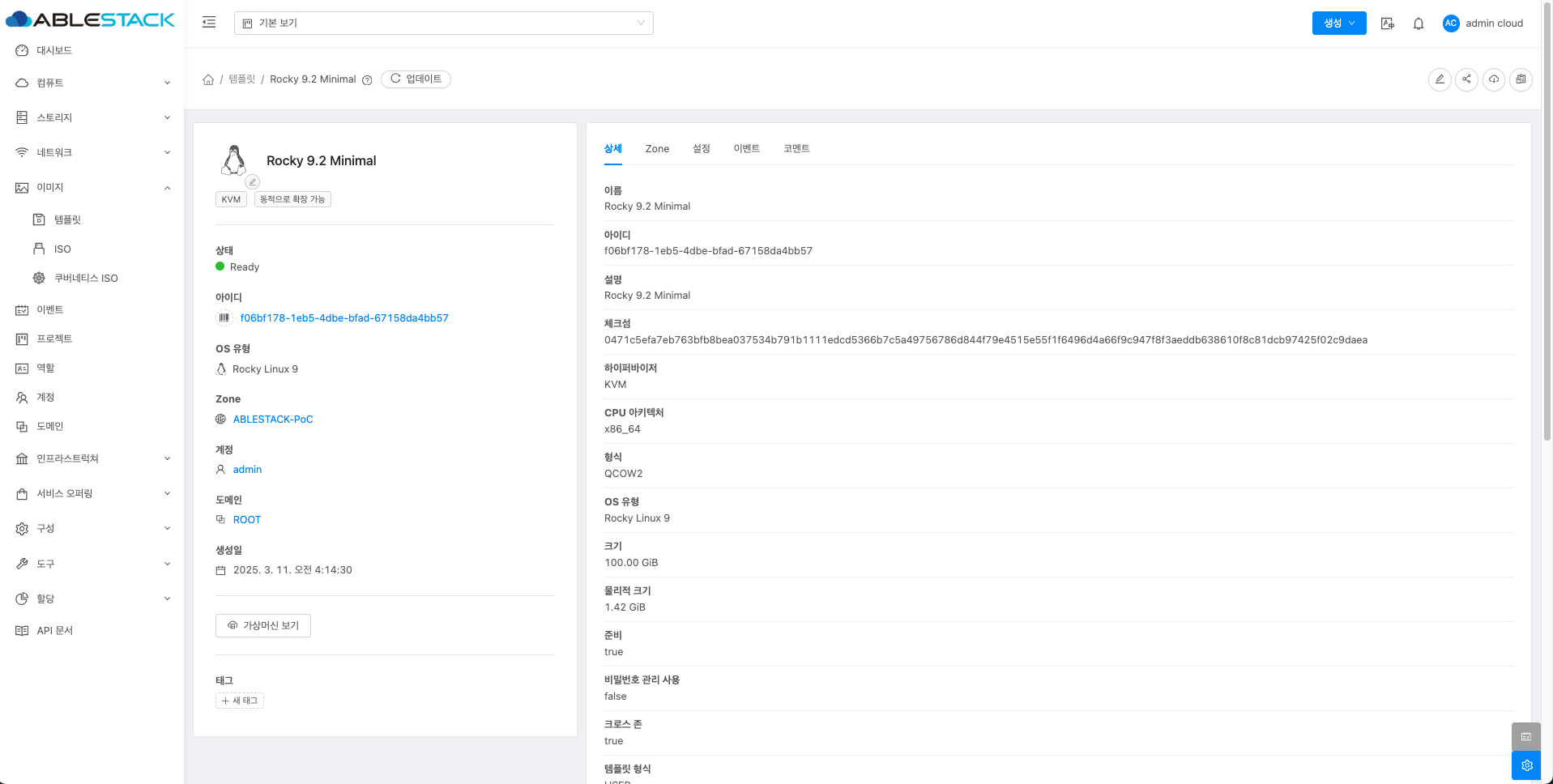The width and height of the screenshot is (1553, 784).
Task: Click the download template cloud icon
Action: click(1494, 79)
